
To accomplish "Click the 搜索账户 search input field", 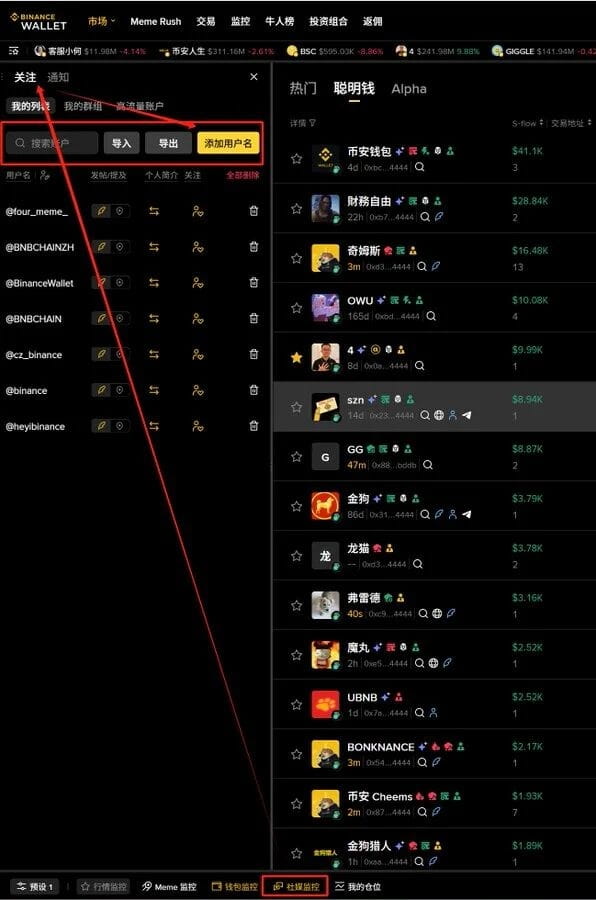I will 52,143.
